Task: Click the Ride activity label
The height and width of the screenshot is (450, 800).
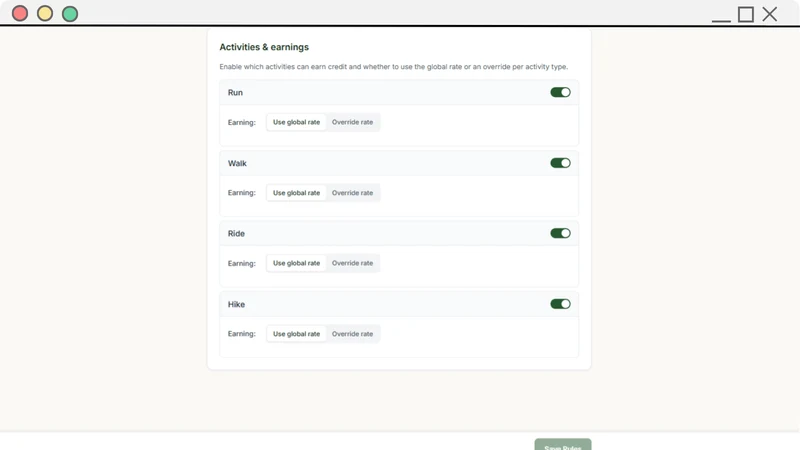Action: [x=236, y=233]
